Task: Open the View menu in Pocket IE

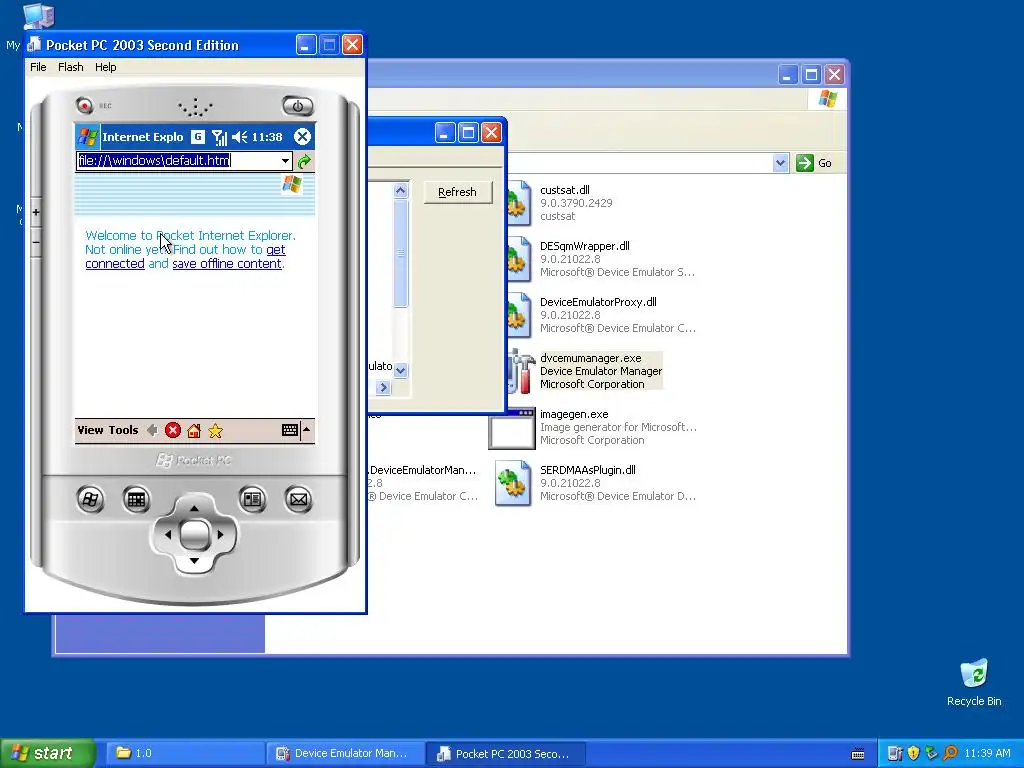Action: coord(90,430)
